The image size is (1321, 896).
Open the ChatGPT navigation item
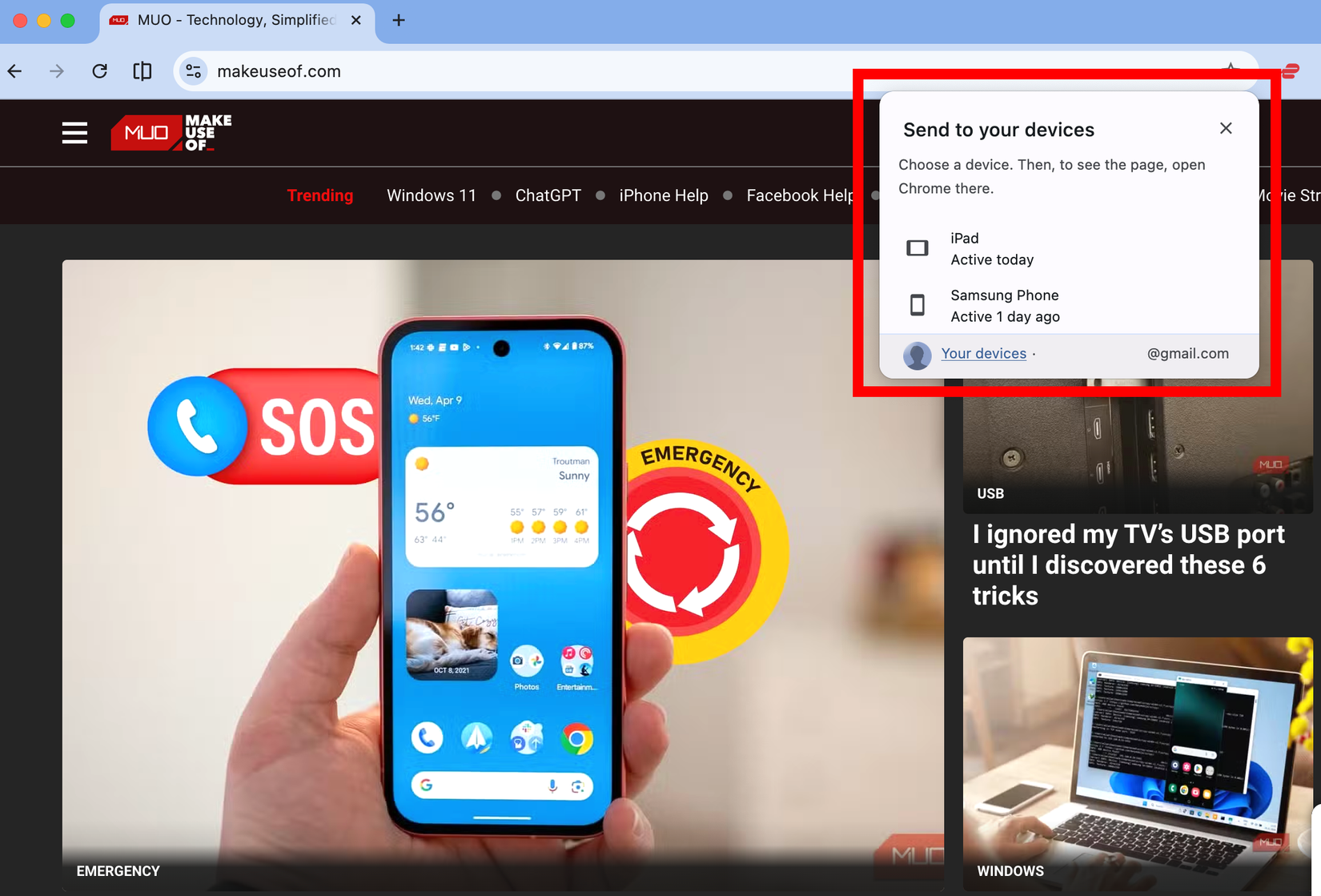pyautogui.click(x=548, y=195)
